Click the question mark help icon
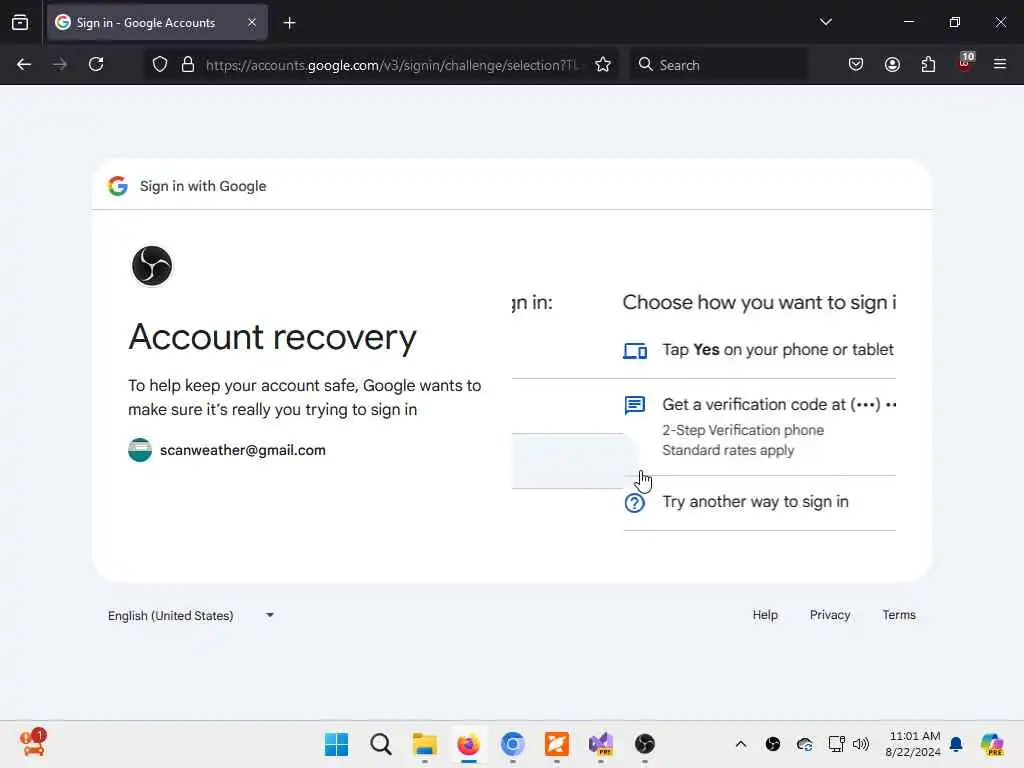The width and height of the screenshot is (1024, 768). tap(635, 503)
